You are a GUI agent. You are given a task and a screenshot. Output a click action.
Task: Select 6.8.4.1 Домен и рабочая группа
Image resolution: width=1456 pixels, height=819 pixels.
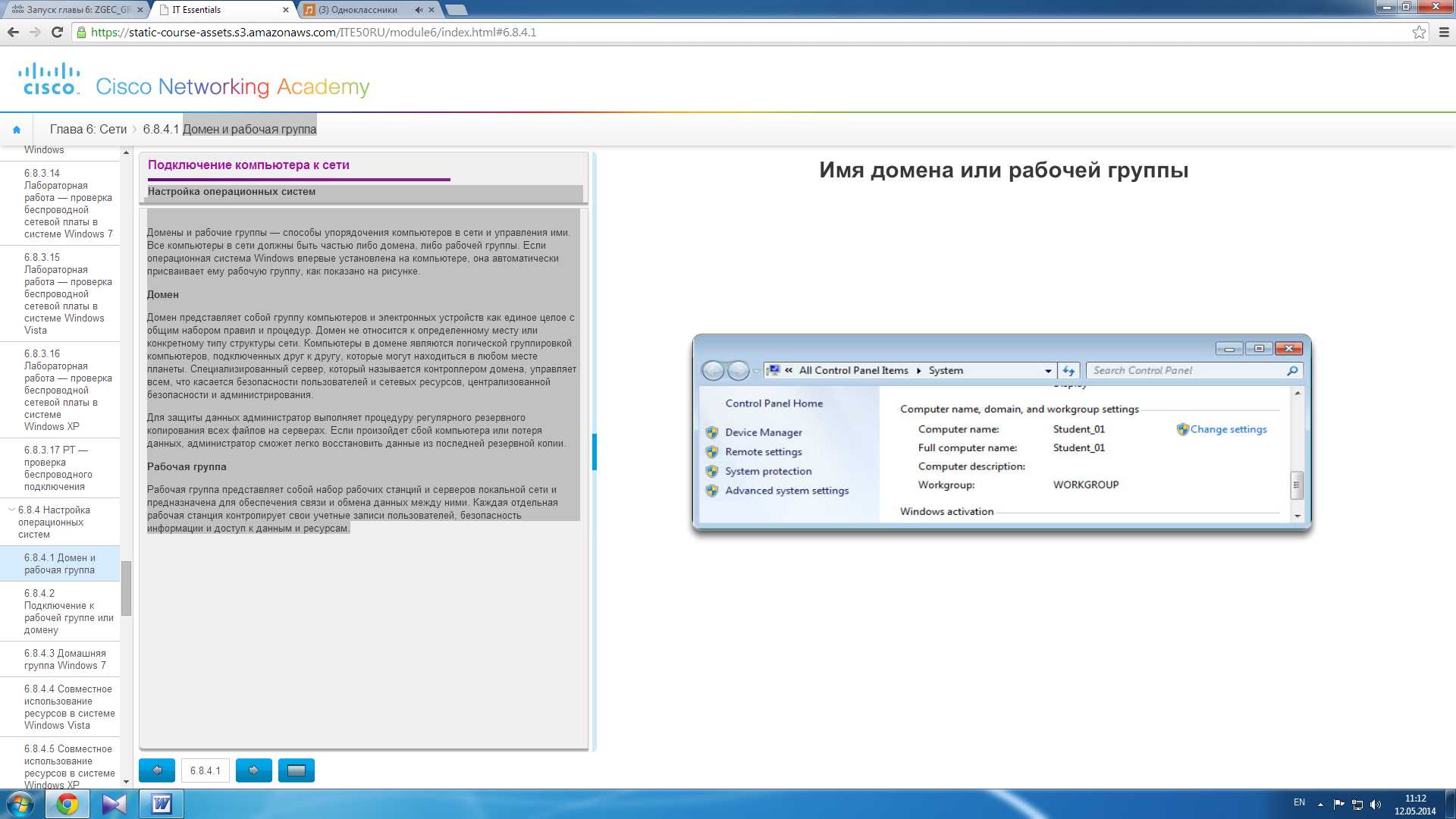pyautogui.click(x=60, y=563)
